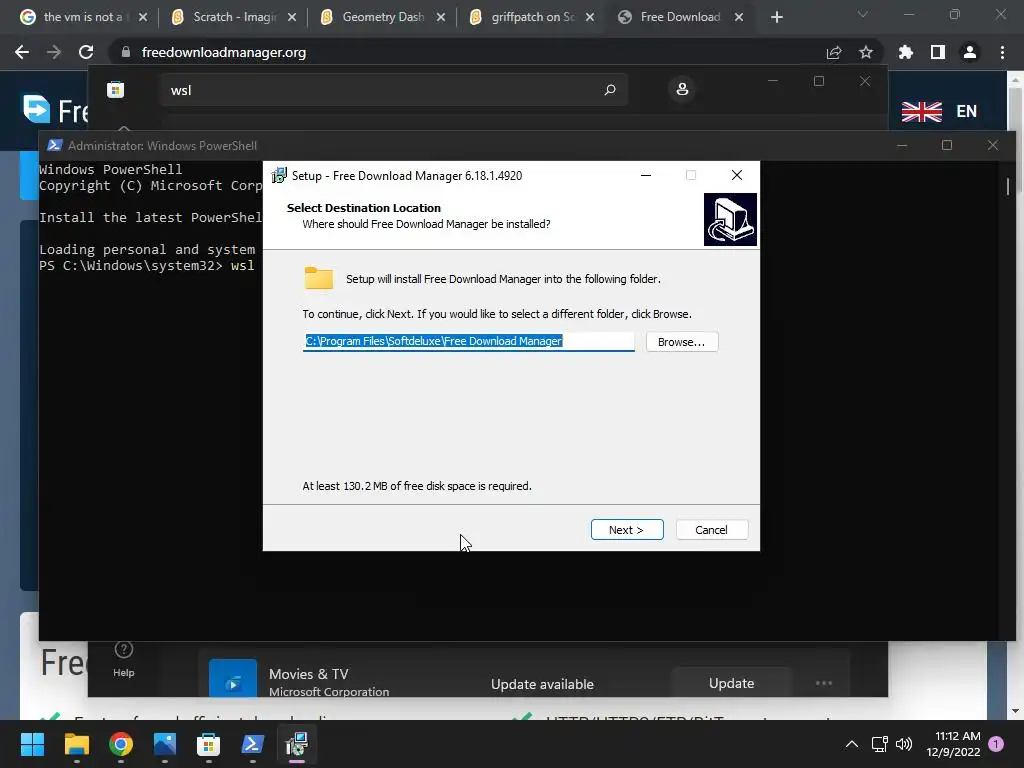Image resolution: width=1024 pixels, height=768 pixels.
Task: Open the notification badge in system tray
Action: tap(996, 743)
